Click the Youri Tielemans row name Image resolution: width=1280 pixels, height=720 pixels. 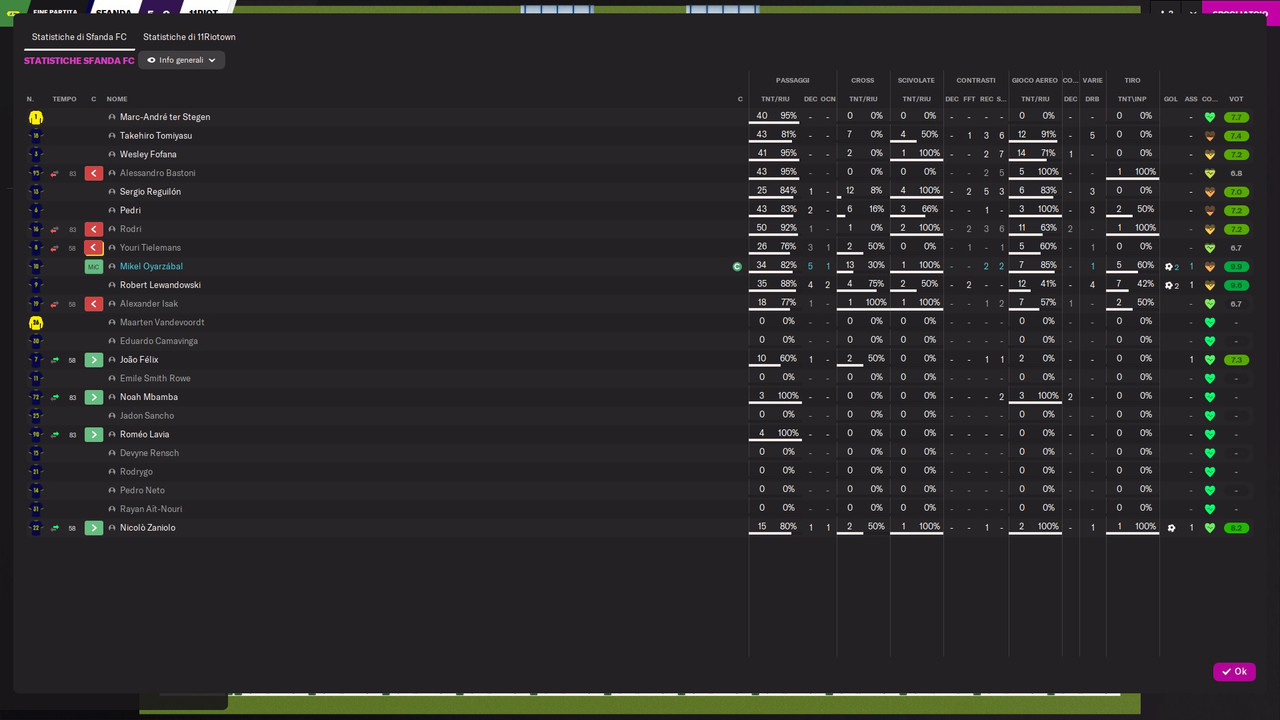coord(150,248)
